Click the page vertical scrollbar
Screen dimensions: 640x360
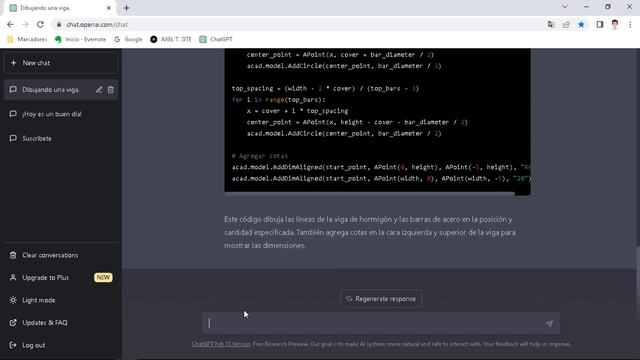[x=638, y=282]
